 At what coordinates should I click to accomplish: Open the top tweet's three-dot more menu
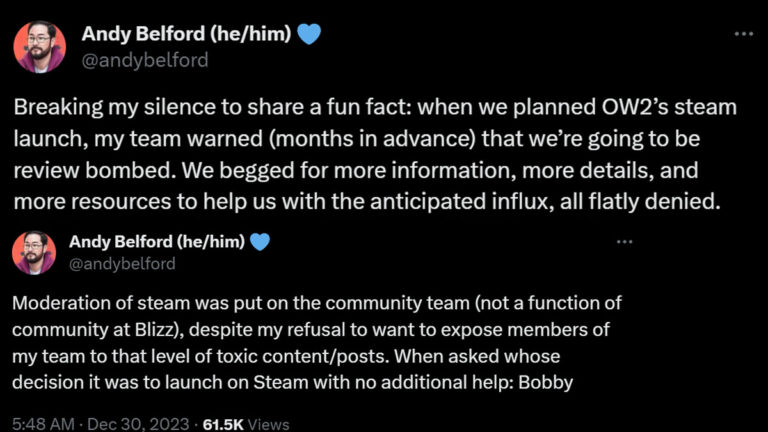tap(743, 33)
